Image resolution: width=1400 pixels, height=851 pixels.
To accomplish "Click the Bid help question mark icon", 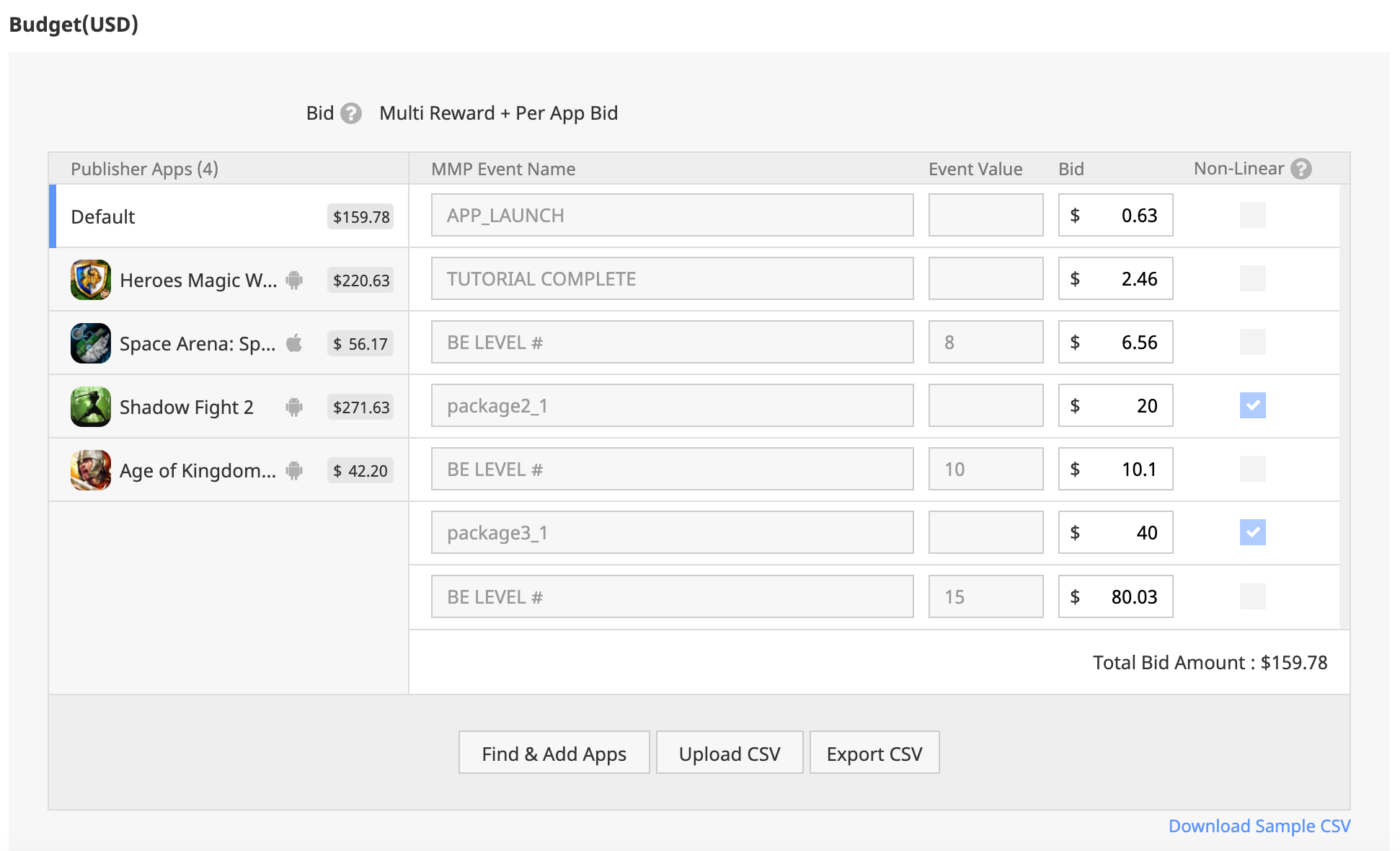I will pos(351,113).
